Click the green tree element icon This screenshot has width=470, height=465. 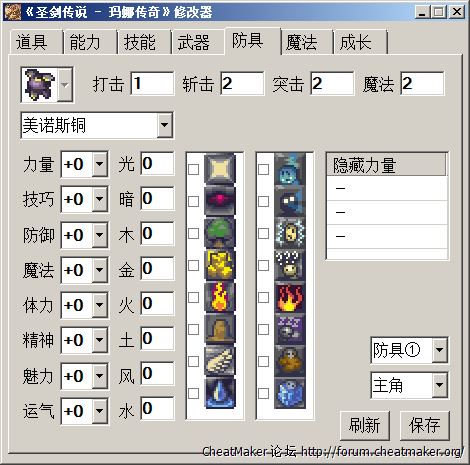click(x=220, y=233)
